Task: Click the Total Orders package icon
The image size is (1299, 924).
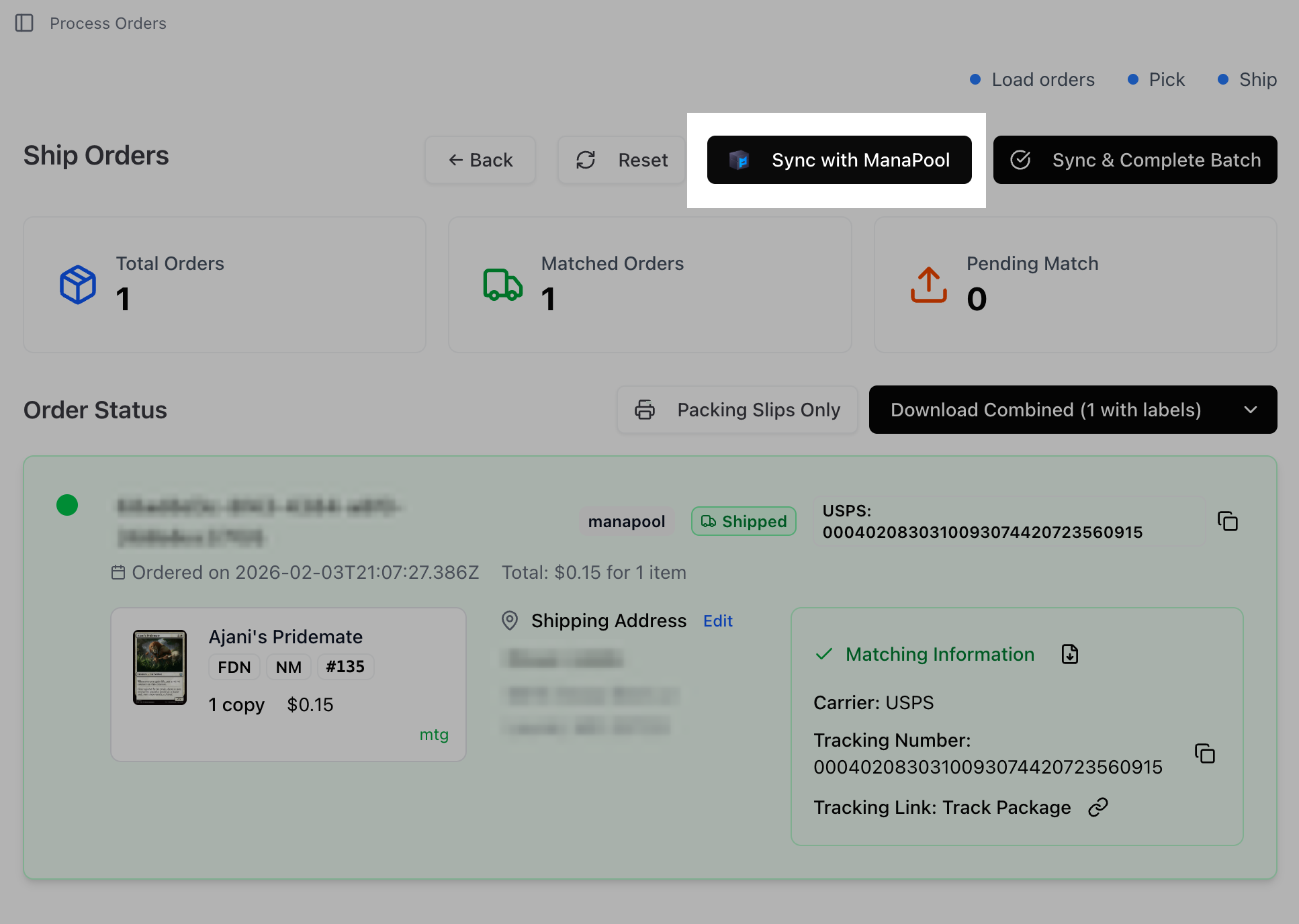Action: pyautogui.click(x=78, y=285)
